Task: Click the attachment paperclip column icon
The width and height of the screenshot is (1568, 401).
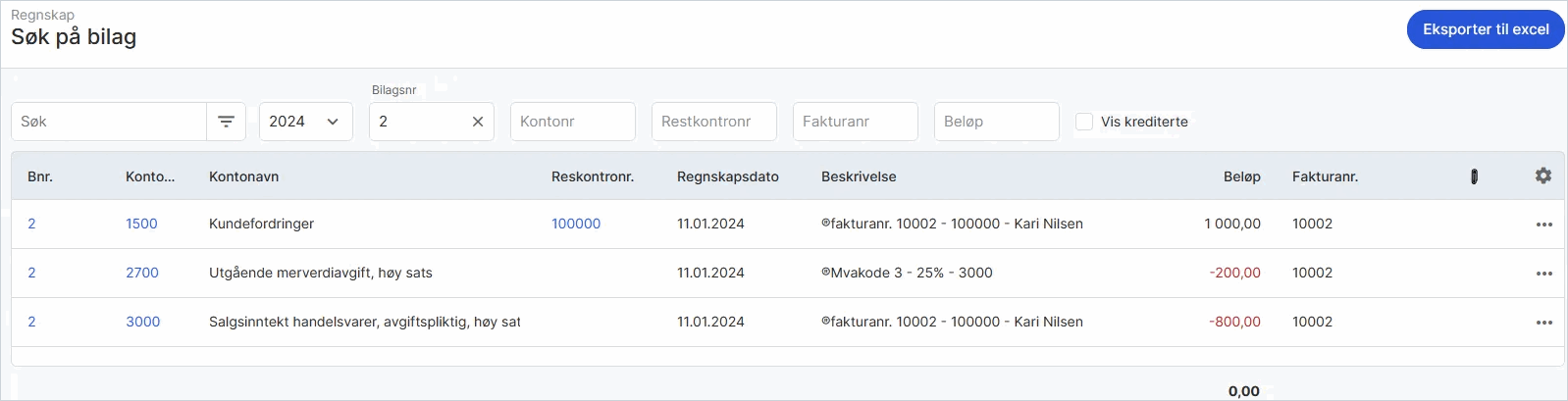Action: (x=1474, y=176)
